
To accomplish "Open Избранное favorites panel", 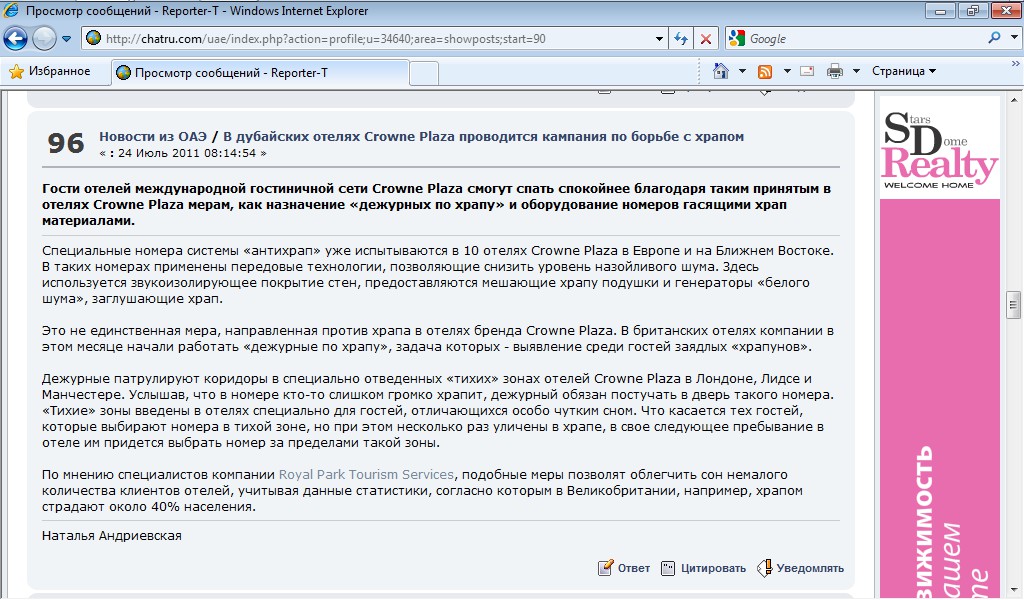I will (50, 71).
